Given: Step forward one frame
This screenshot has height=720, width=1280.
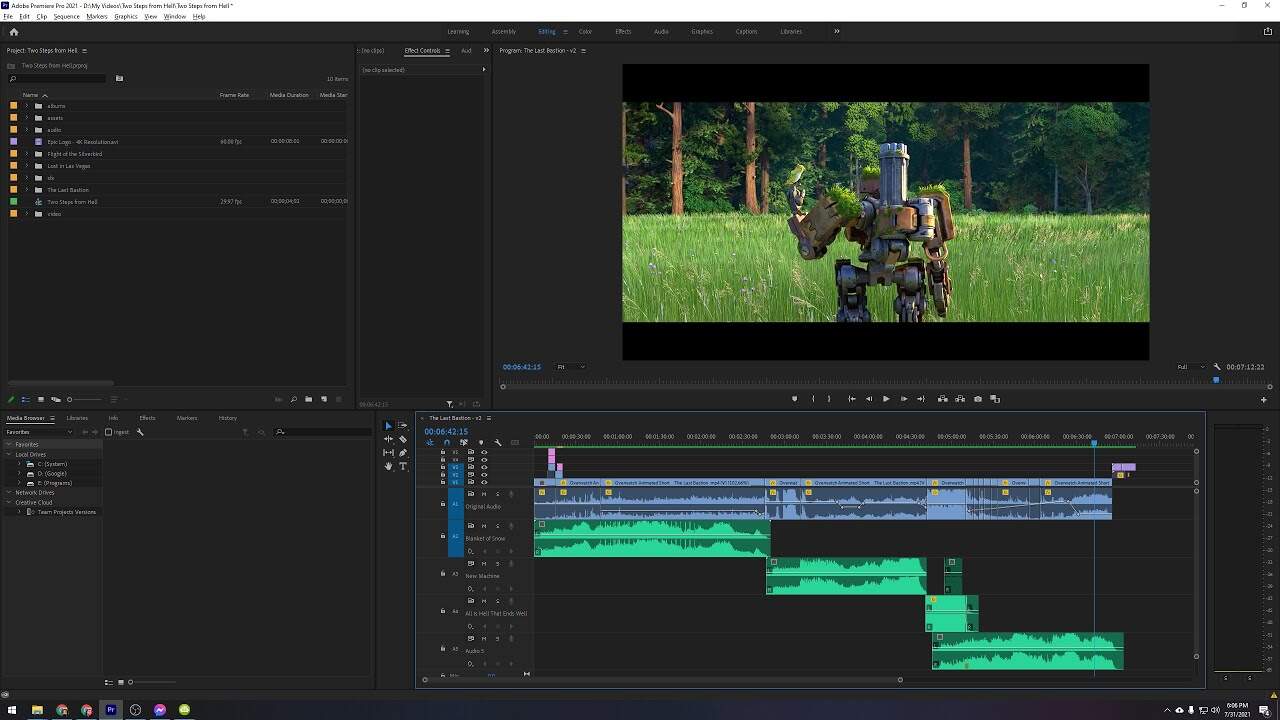Looking at the screenshot, I should click(x=904, y=399).
